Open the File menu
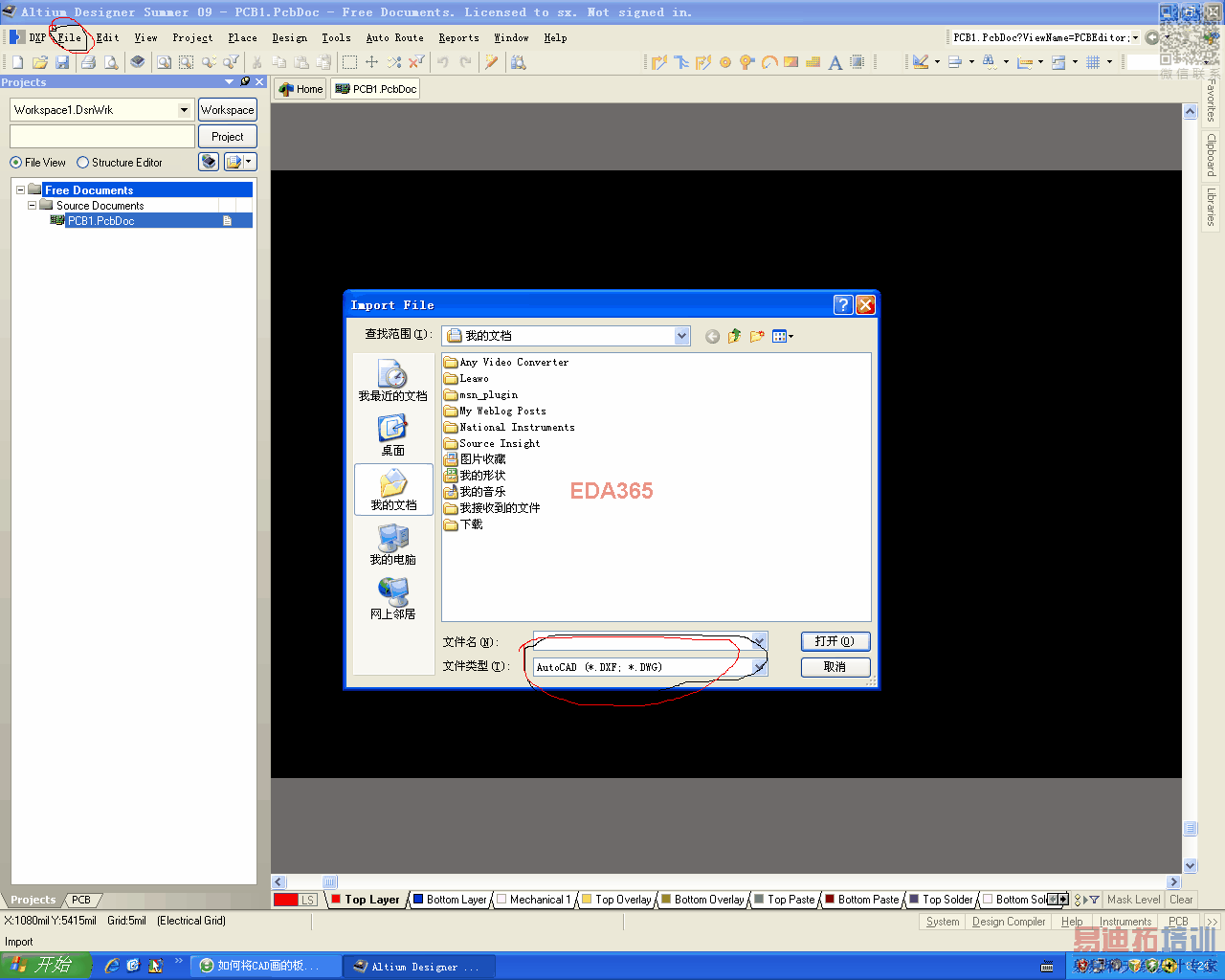Image resolution: width=1225 pixels, height=980 pixels. pos(70,37)
